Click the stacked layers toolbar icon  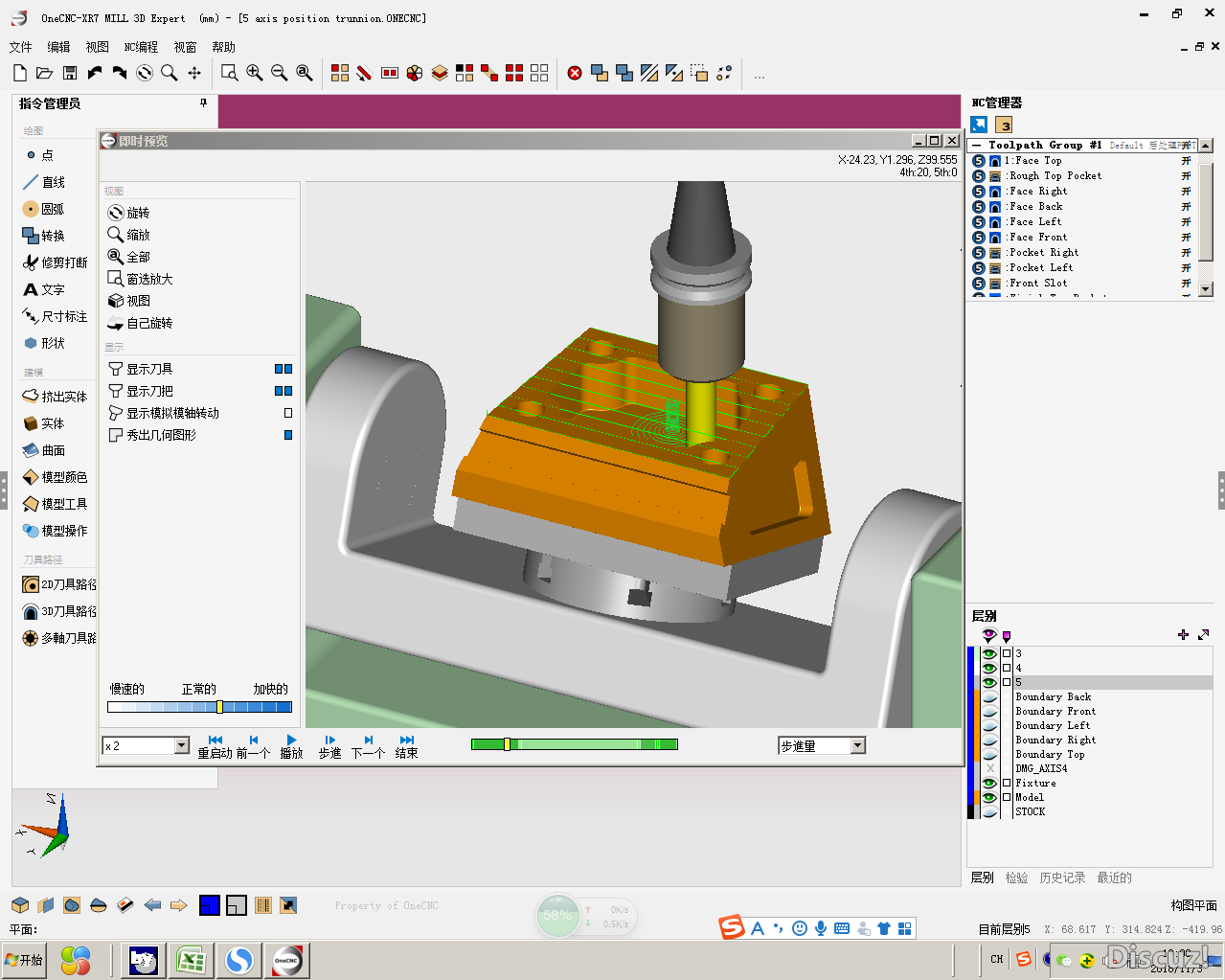click(x=440, y=73)
